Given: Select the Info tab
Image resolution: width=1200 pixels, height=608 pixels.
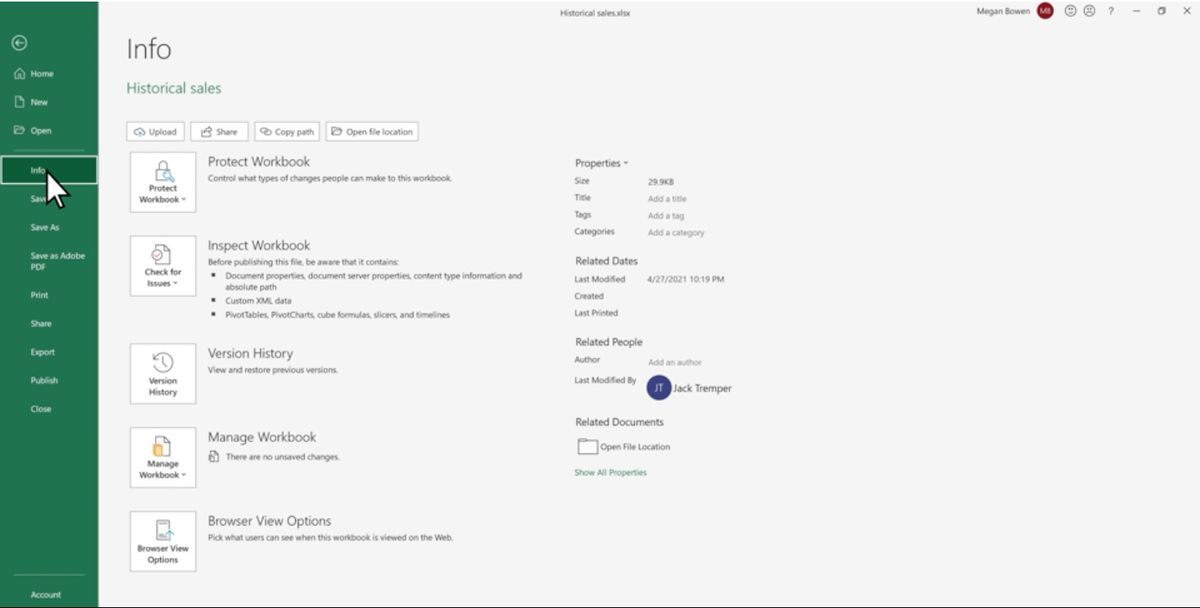Looking at the screenshot, I should coord(48,170).
